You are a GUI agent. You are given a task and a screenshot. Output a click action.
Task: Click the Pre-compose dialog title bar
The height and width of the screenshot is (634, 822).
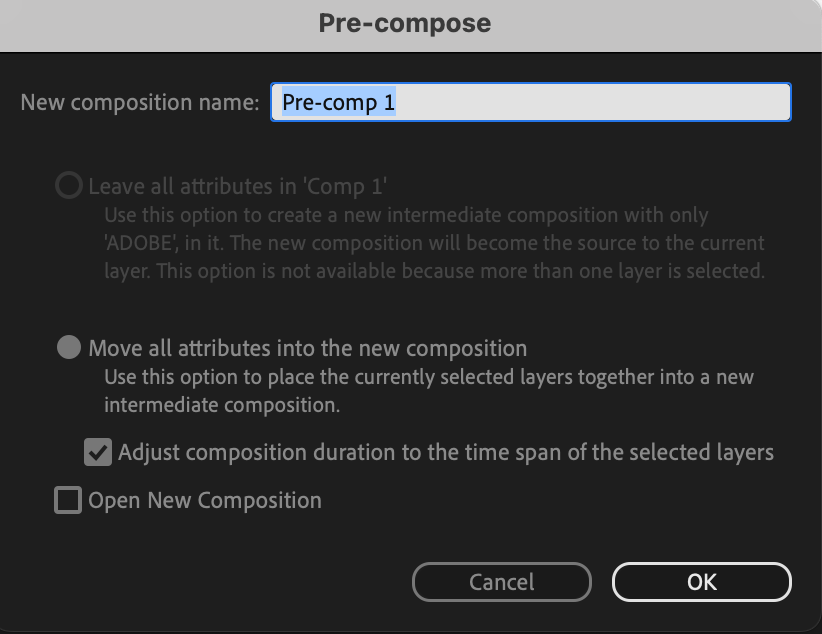[405, 23]
